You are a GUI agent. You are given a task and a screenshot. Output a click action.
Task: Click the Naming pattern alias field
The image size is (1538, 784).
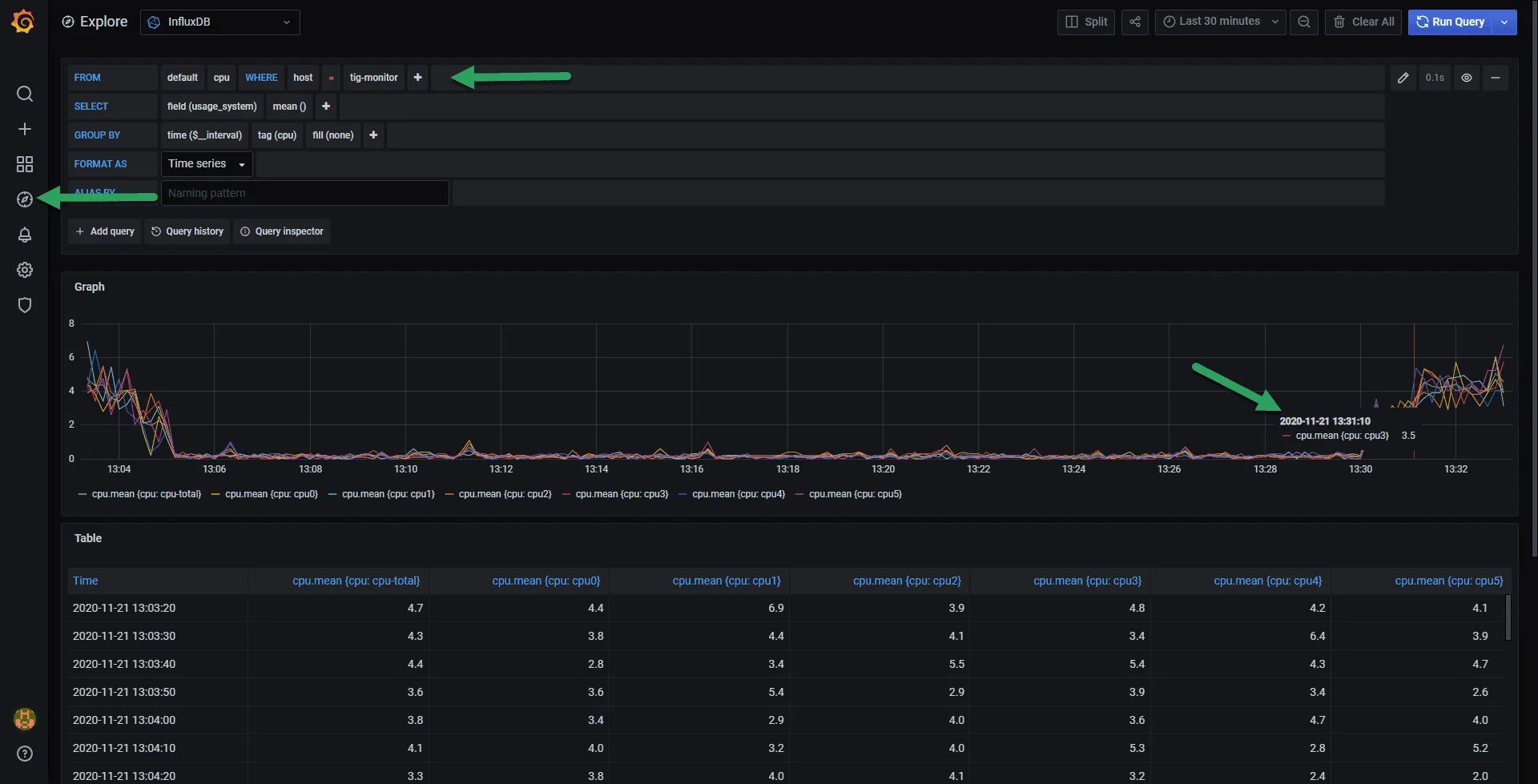pyautogui.click(x=305, y=193)
